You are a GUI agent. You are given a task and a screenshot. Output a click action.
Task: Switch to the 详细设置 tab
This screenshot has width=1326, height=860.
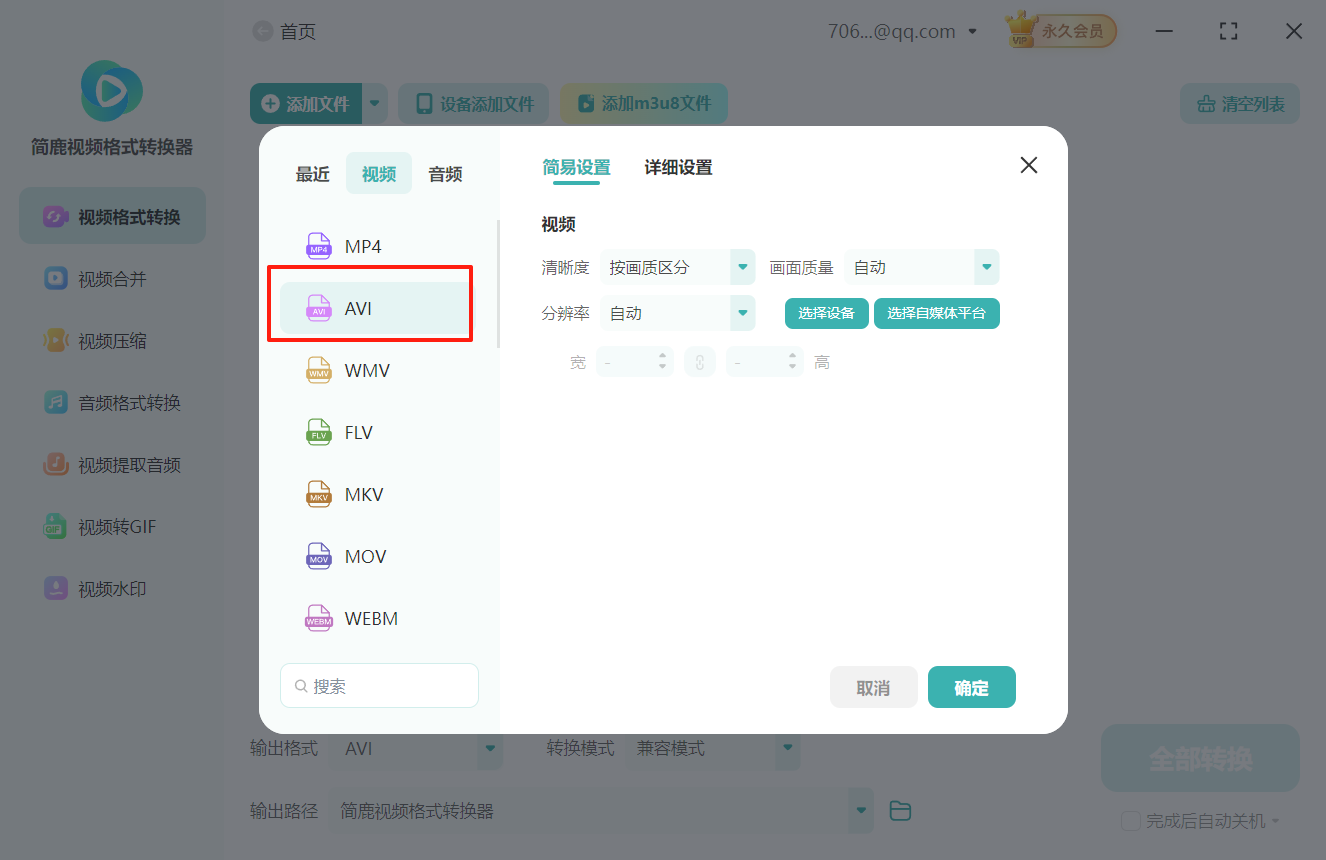[677, 167]
